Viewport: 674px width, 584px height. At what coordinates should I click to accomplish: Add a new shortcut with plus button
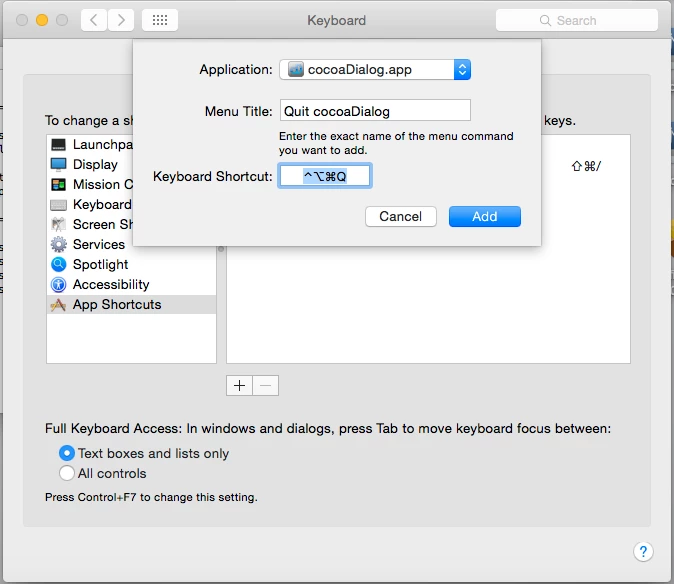239,385
